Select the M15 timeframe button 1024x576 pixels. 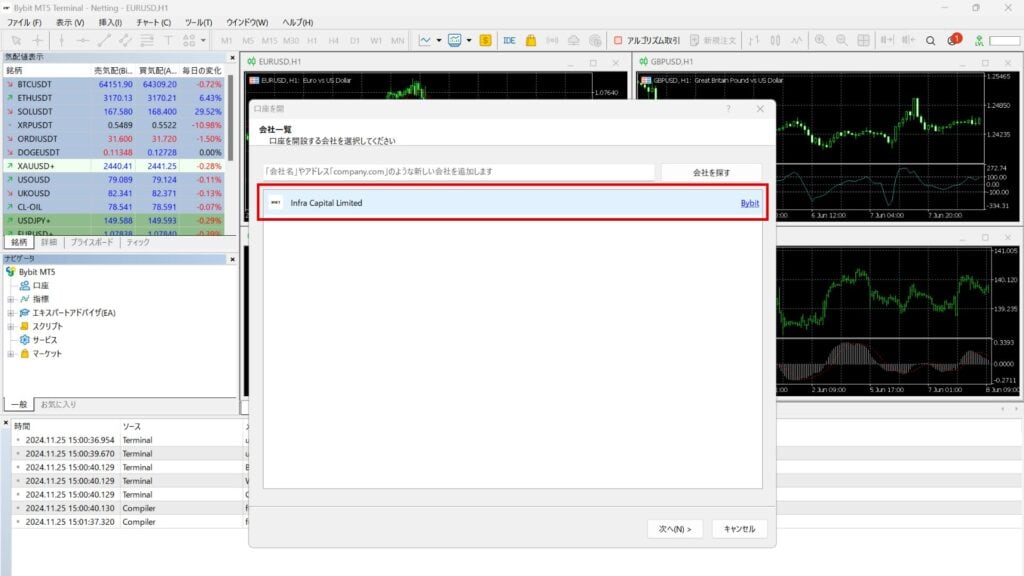[269, 40]
